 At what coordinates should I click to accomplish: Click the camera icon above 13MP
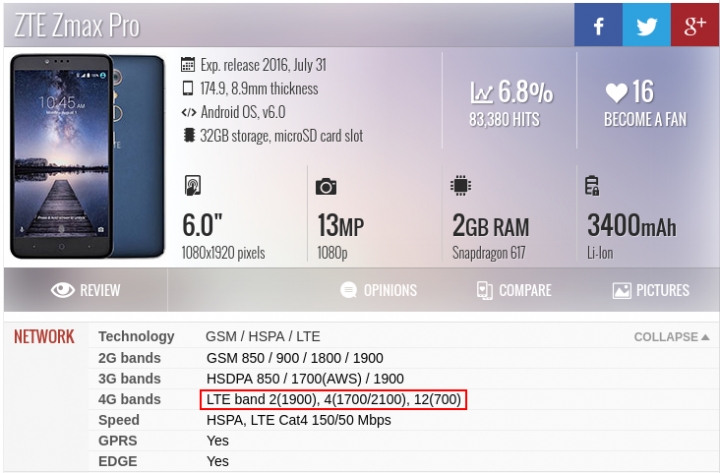pyautogui.click(x=326, y=187)
